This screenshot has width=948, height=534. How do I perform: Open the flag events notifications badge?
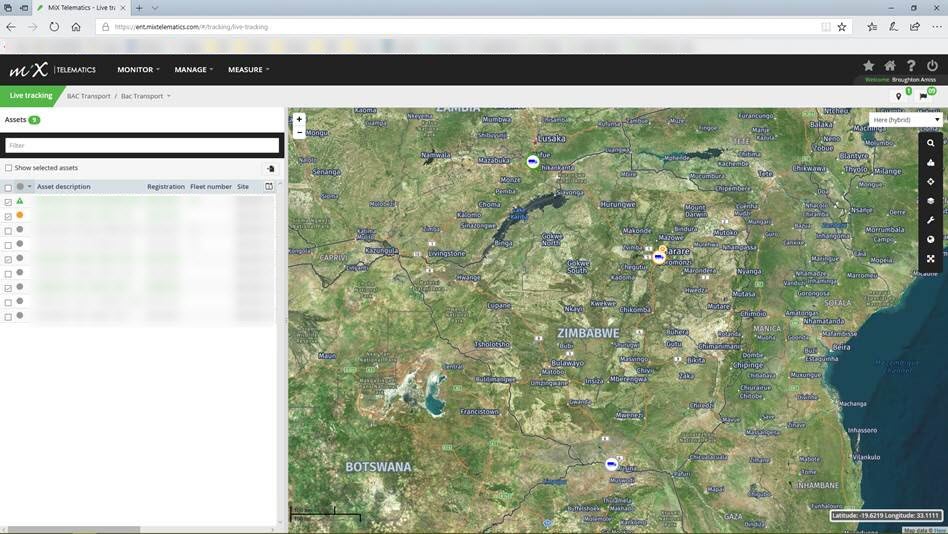(x=923, y=96)
